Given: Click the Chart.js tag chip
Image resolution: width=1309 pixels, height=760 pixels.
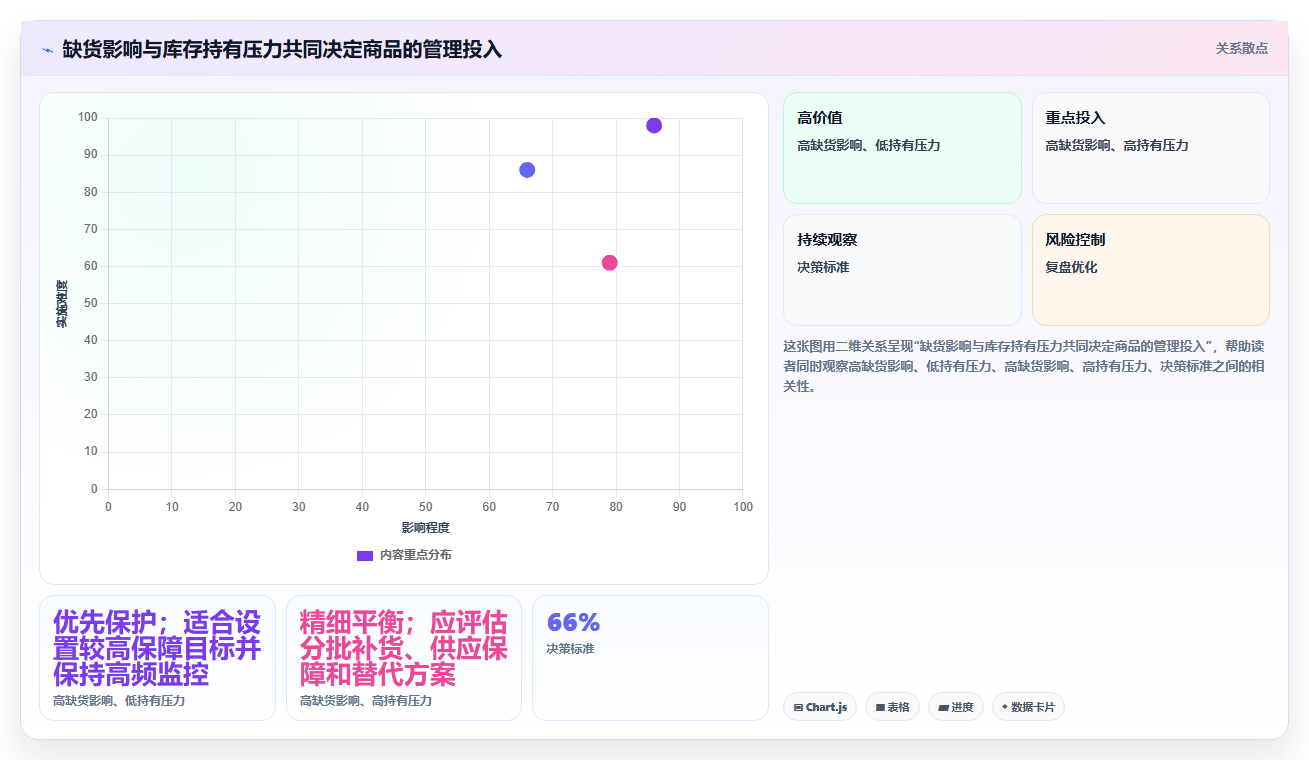Looking at the screenshot, I should click(820, 707).
